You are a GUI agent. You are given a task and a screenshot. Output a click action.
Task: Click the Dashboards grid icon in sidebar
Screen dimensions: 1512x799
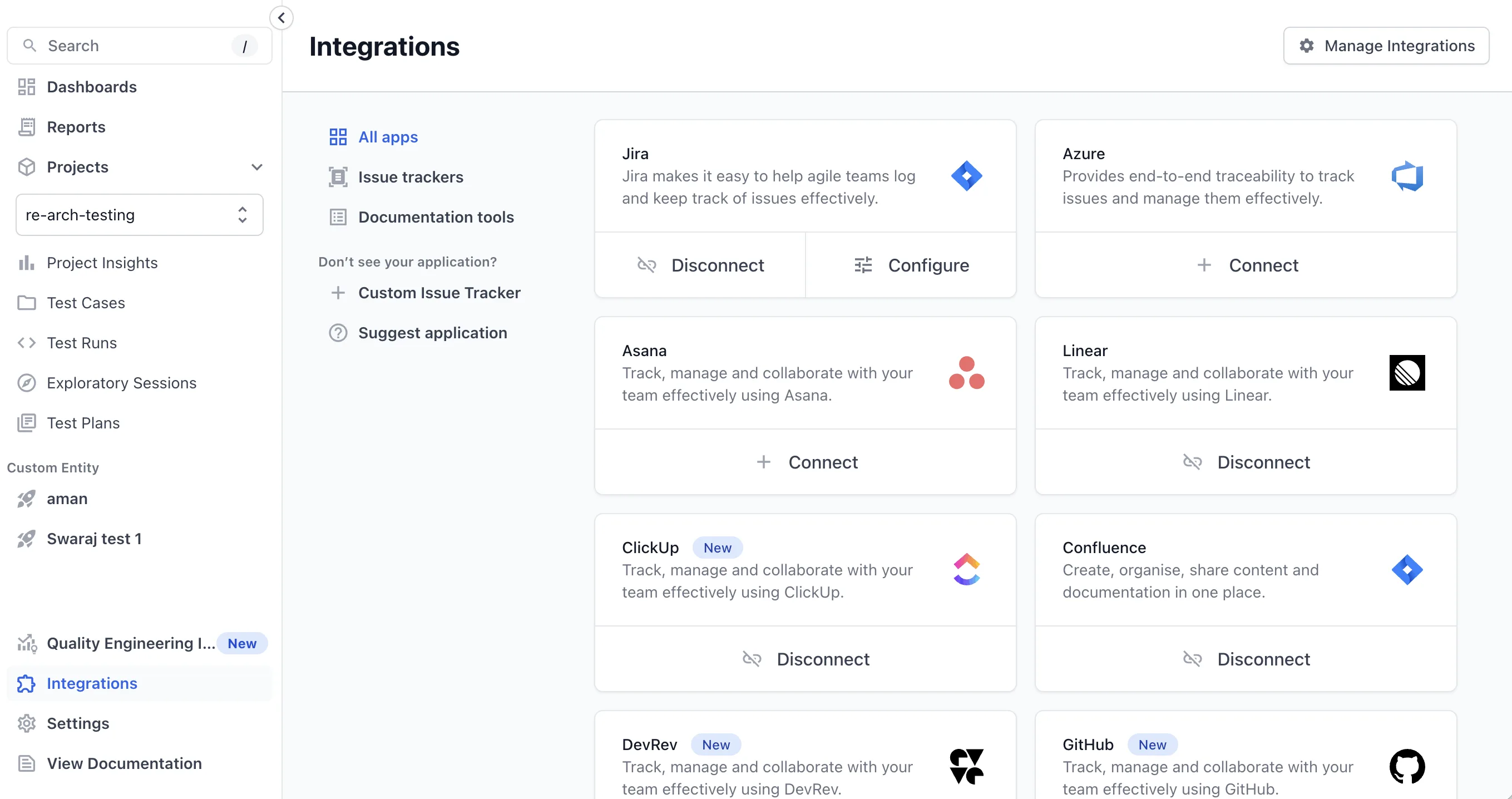point(26,87)
